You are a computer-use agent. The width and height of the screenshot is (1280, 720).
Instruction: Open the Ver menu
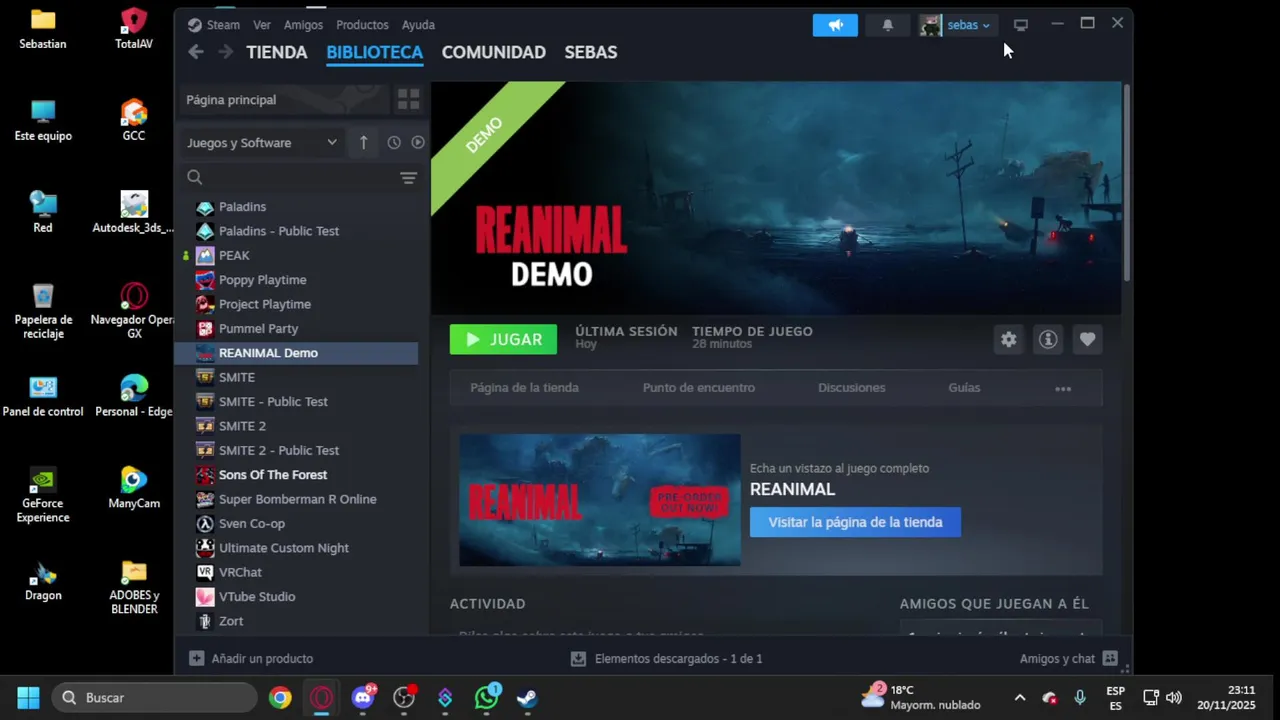pyautogui.click(x=262, y=25)
